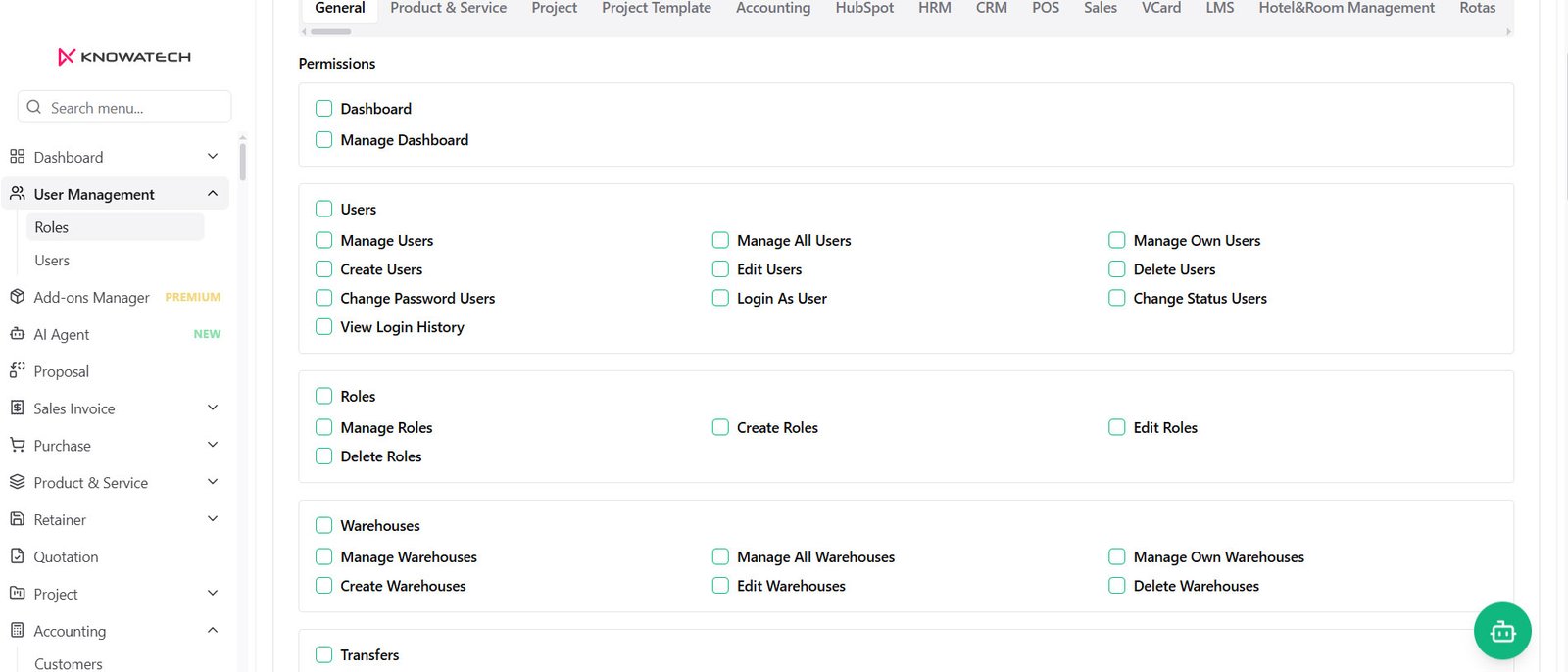Click left arrow of tab scrollbar

coord(304,32)
